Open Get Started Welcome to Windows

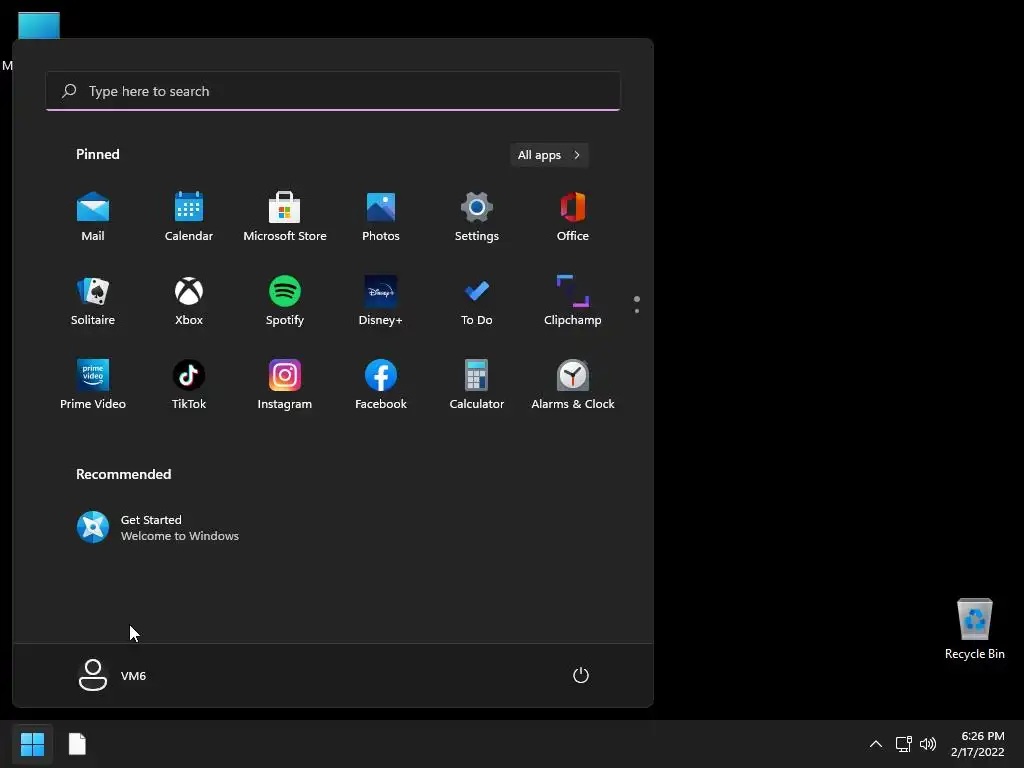(x=158, y=528)
